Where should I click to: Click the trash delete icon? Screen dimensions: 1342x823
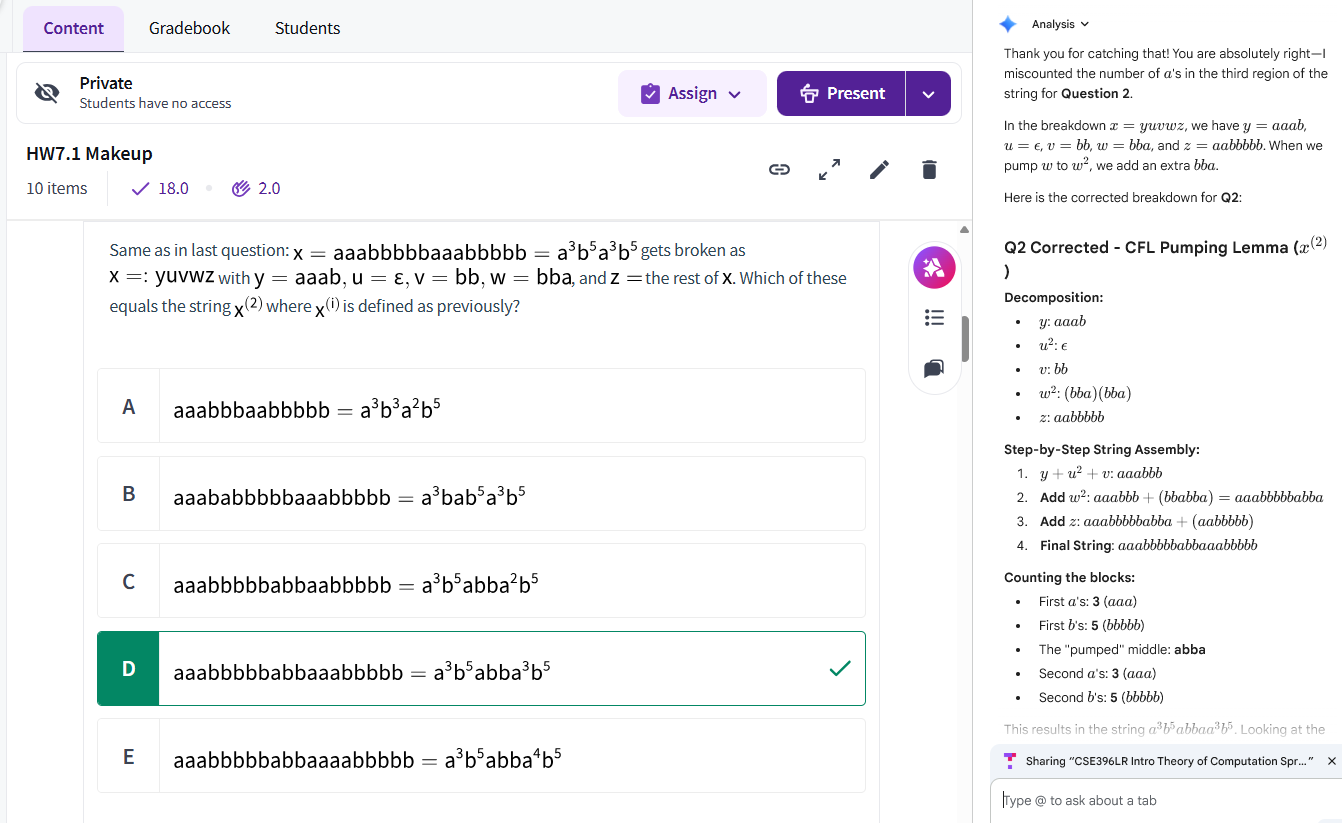click(929, 170)
